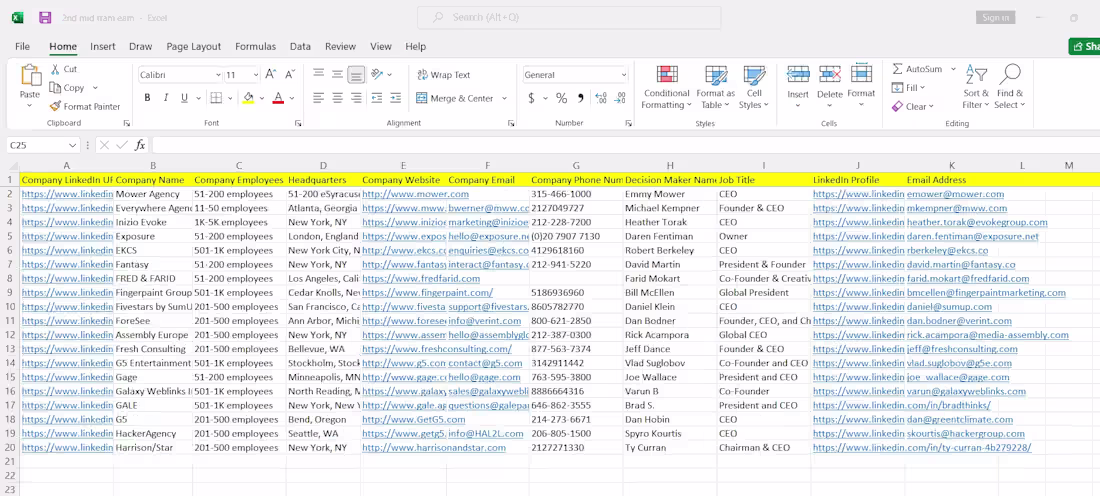
Task: Open the Format cells menu
Action: 861,87
